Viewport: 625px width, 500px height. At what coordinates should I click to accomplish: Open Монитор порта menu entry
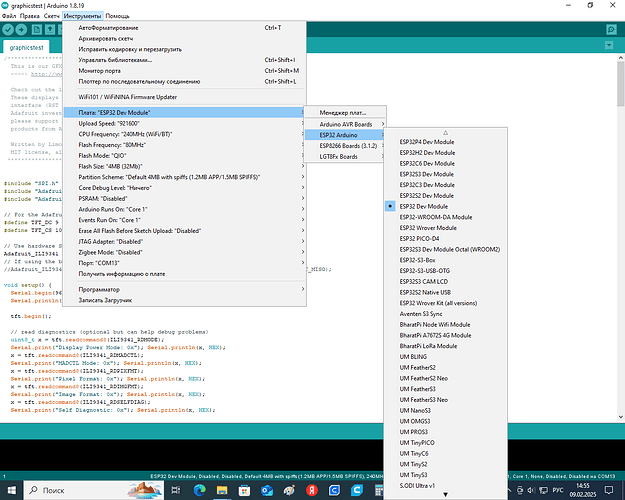tap(185, 71)
